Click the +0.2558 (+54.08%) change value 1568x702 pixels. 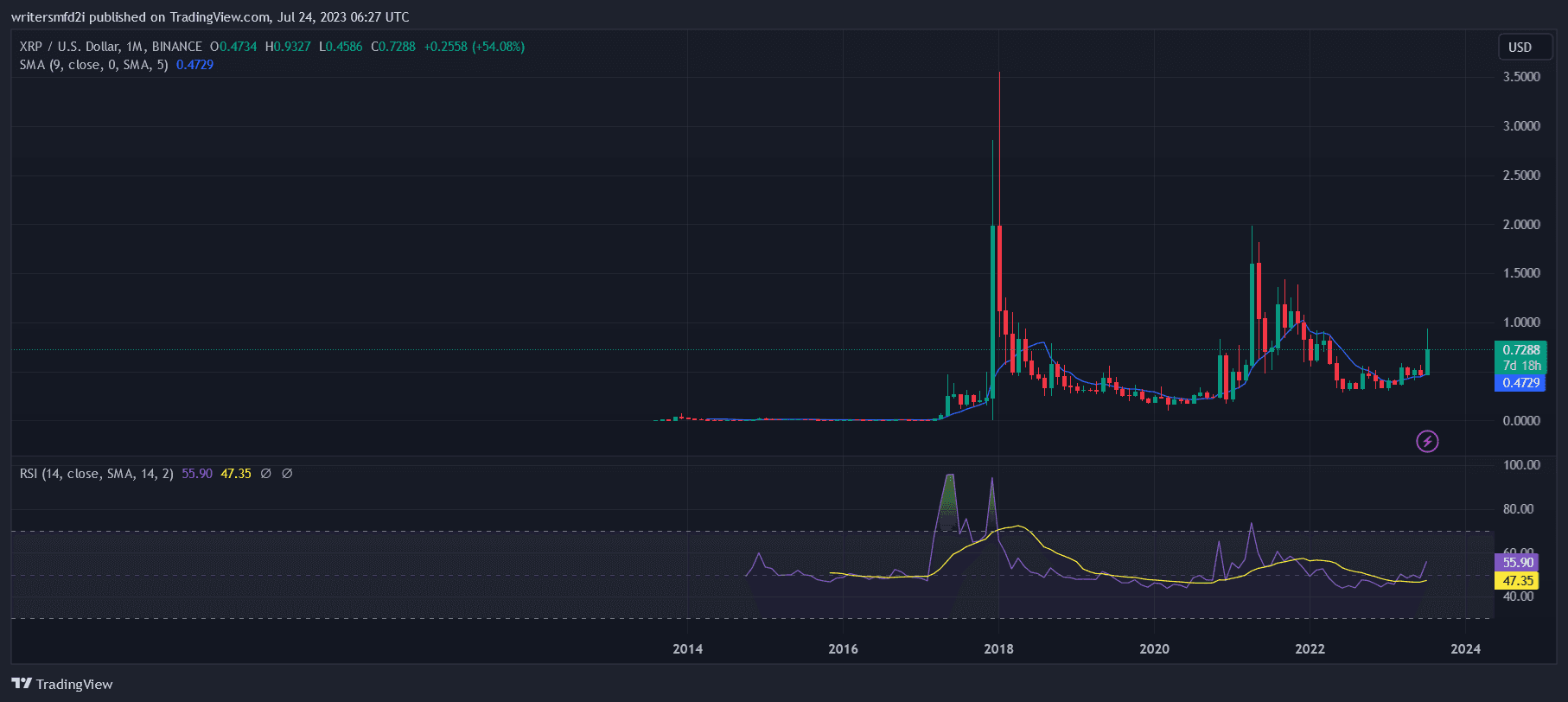pyautogui.click(x=474, y=47)
